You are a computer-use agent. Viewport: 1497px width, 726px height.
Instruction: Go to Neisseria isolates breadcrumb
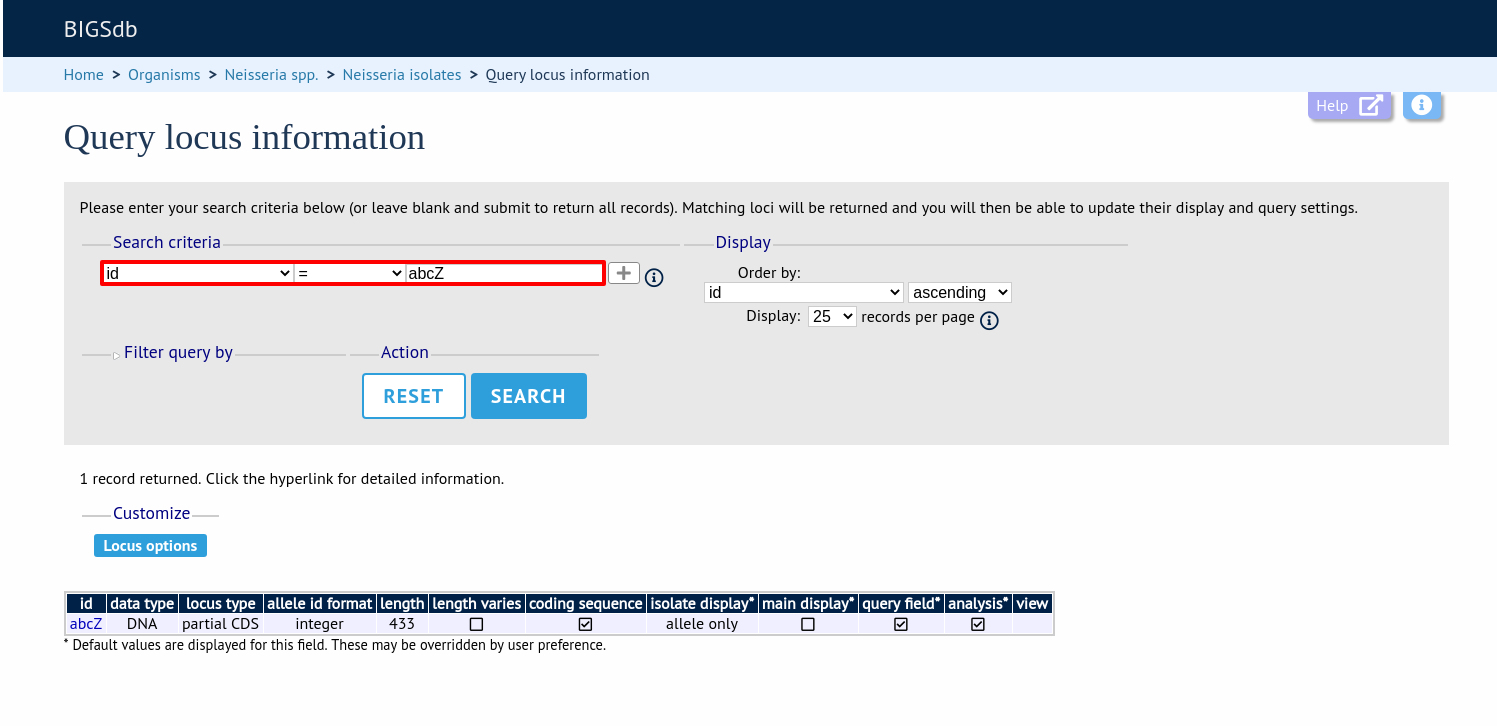[x=402, y=75]
